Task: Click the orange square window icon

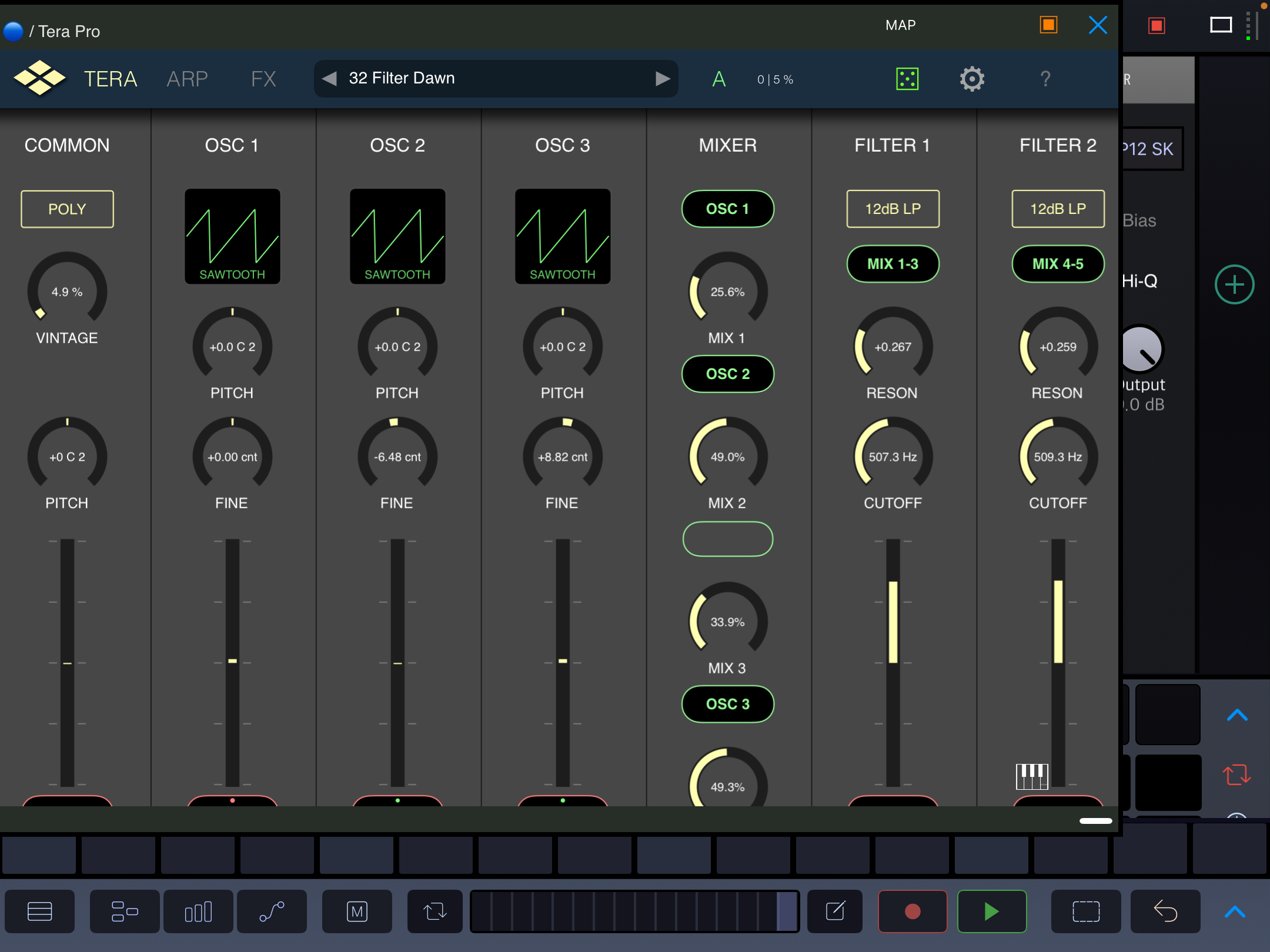Action: tap(1048, 25)
